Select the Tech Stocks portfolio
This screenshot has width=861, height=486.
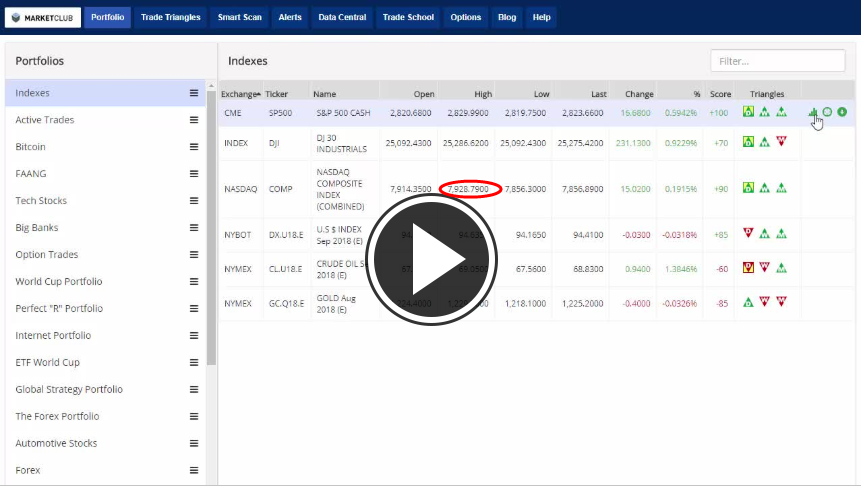[x=41, y=200]
